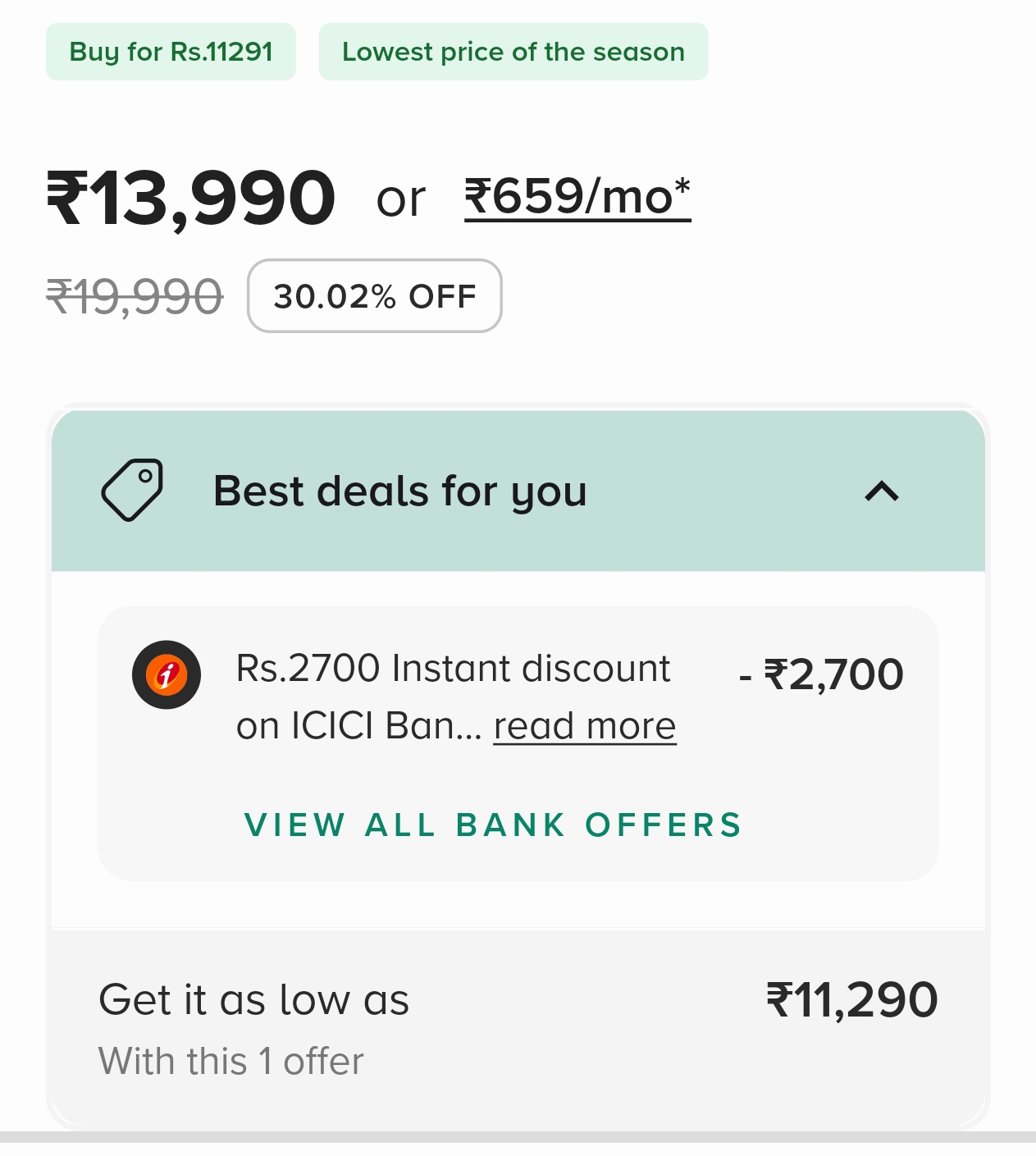Click the "on ICICI Ban..." truncated text
This screenshot has height=1156, width=1036.
pyautogui.click(x=358, y=726)
